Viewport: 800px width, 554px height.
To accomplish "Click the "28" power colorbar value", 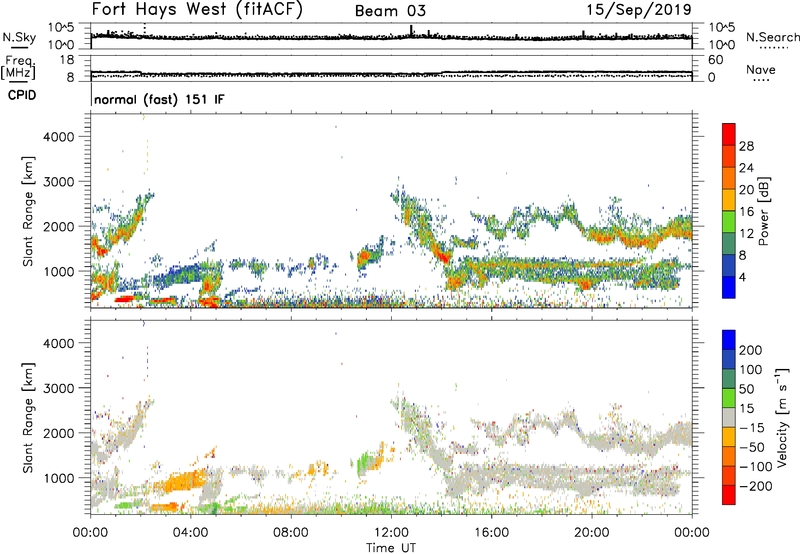I will [746, 146].
